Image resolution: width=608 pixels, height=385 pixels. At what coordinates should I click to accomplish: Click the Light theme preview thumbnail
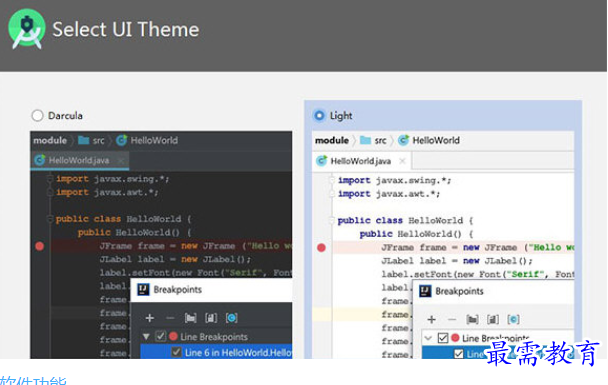click(x=443, y=245)
